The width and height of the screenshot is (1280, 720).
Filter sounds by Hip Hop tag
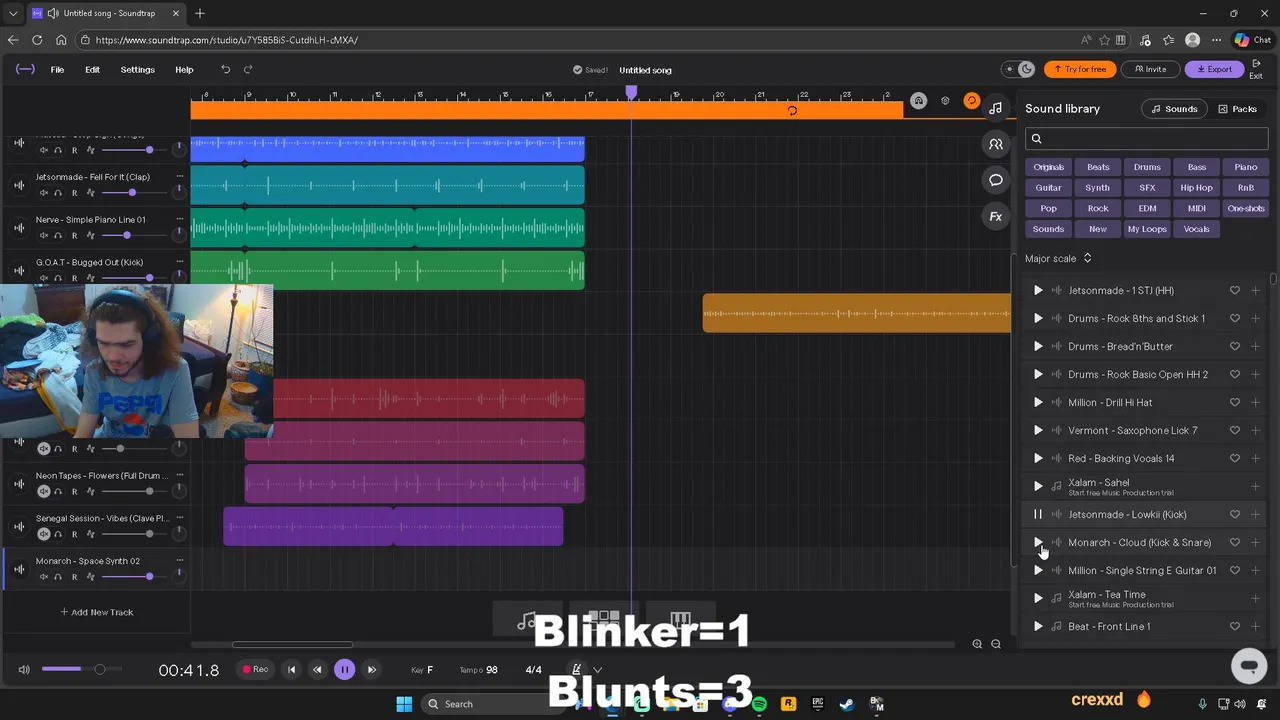coord(1196,188)
